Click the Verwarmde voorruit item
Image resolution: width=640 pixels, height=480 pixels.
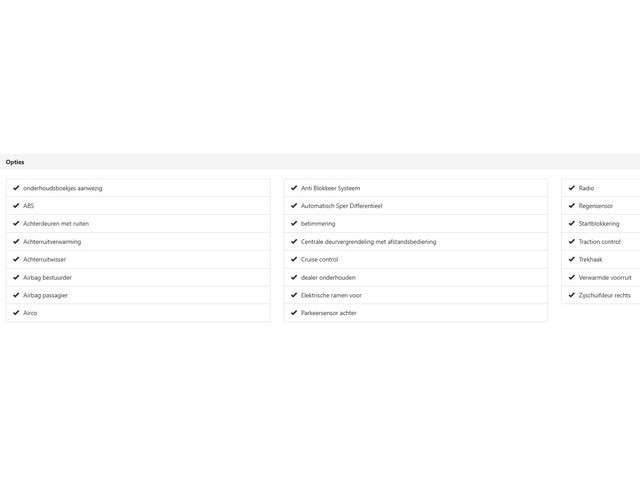pos(601,278)
